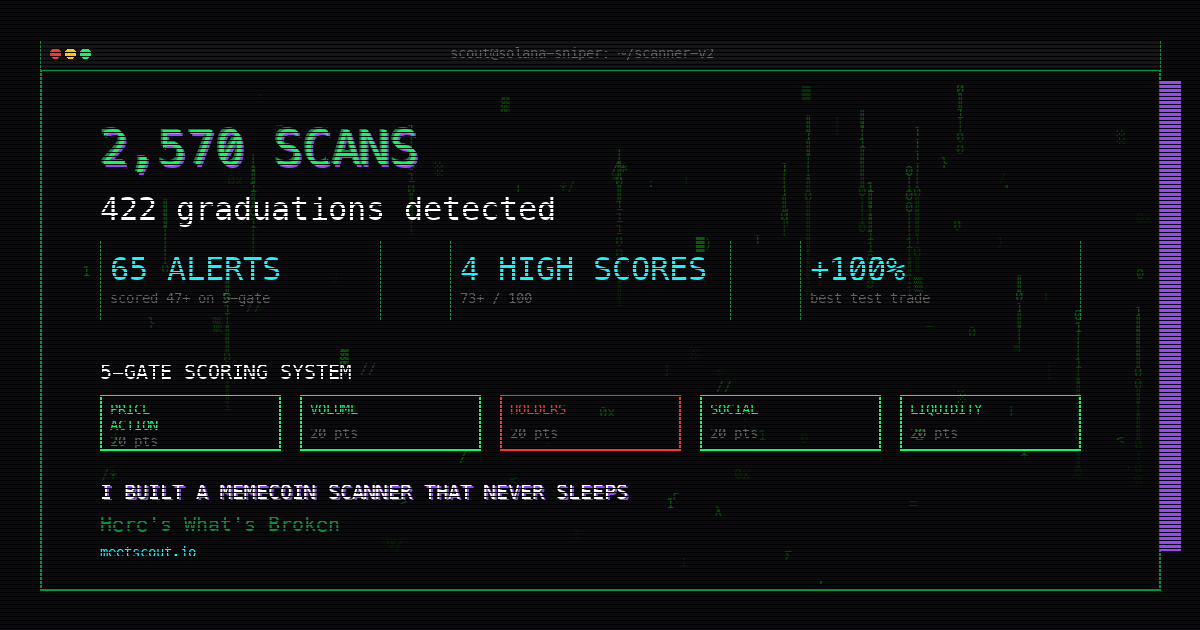
Task: Select the VOLUME gate card
Action: tap(390, 422)
